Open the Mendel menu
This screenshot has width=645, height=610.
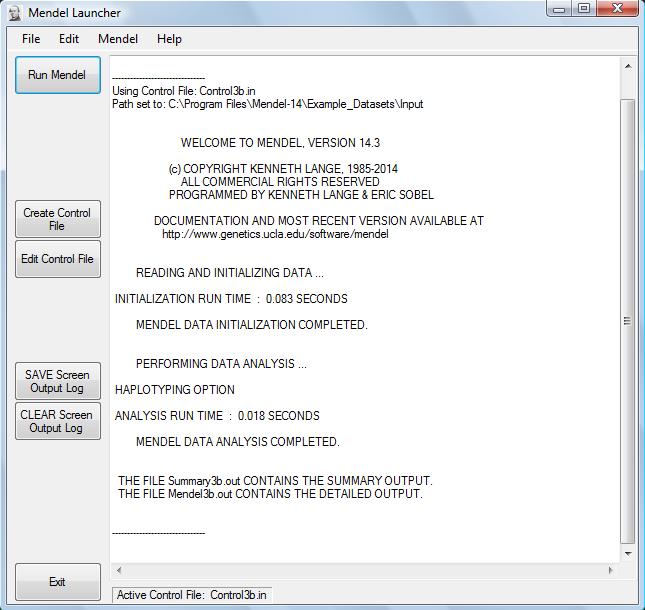point(118,39)
